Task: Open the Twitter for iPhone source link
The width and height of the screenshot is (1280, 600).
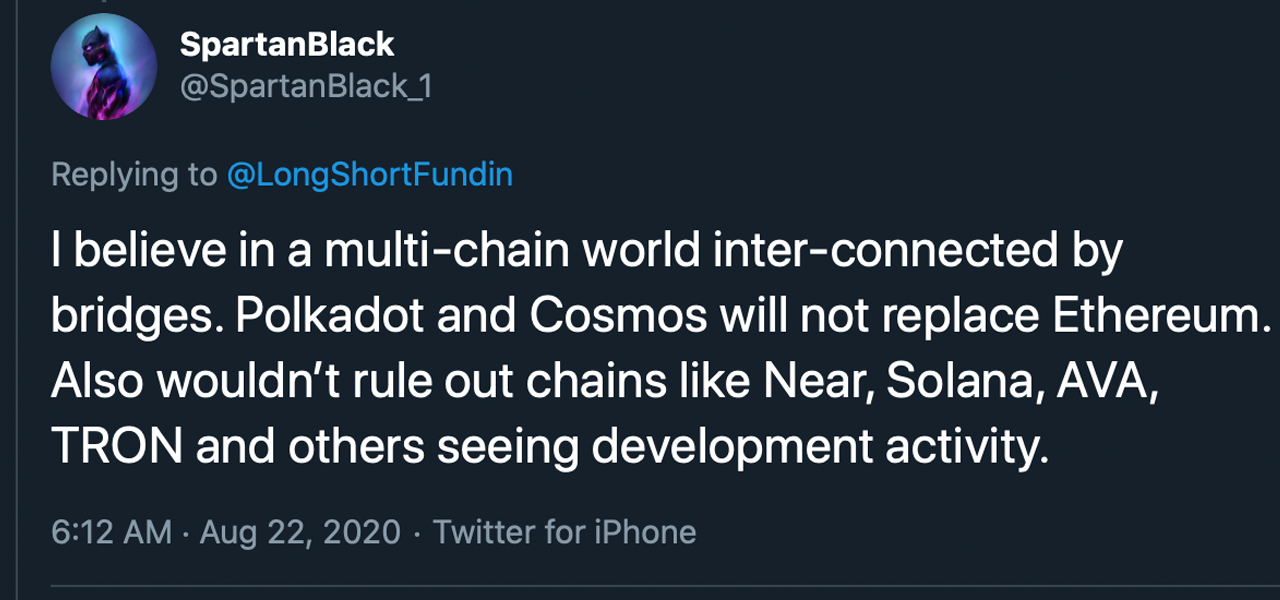Action: pyautogui.click(x=564, y=531)
